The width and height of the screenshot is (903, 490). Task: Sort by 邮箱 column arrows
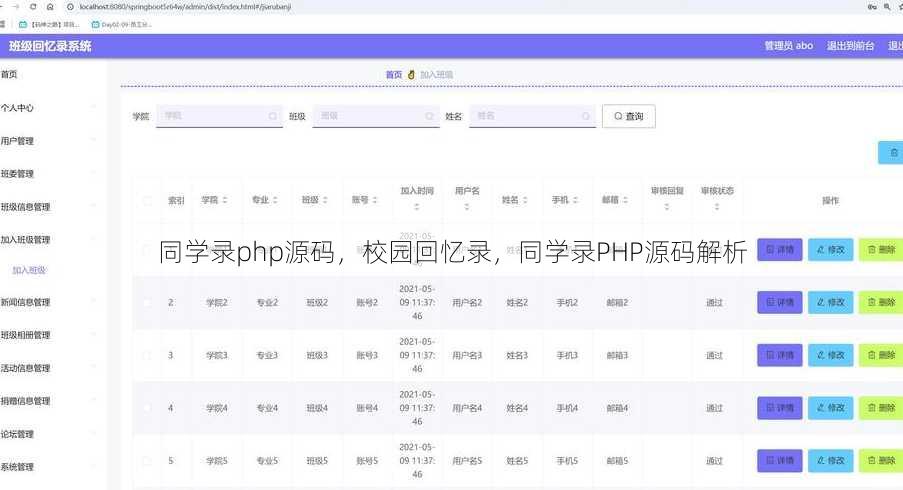tap(625, 200)
